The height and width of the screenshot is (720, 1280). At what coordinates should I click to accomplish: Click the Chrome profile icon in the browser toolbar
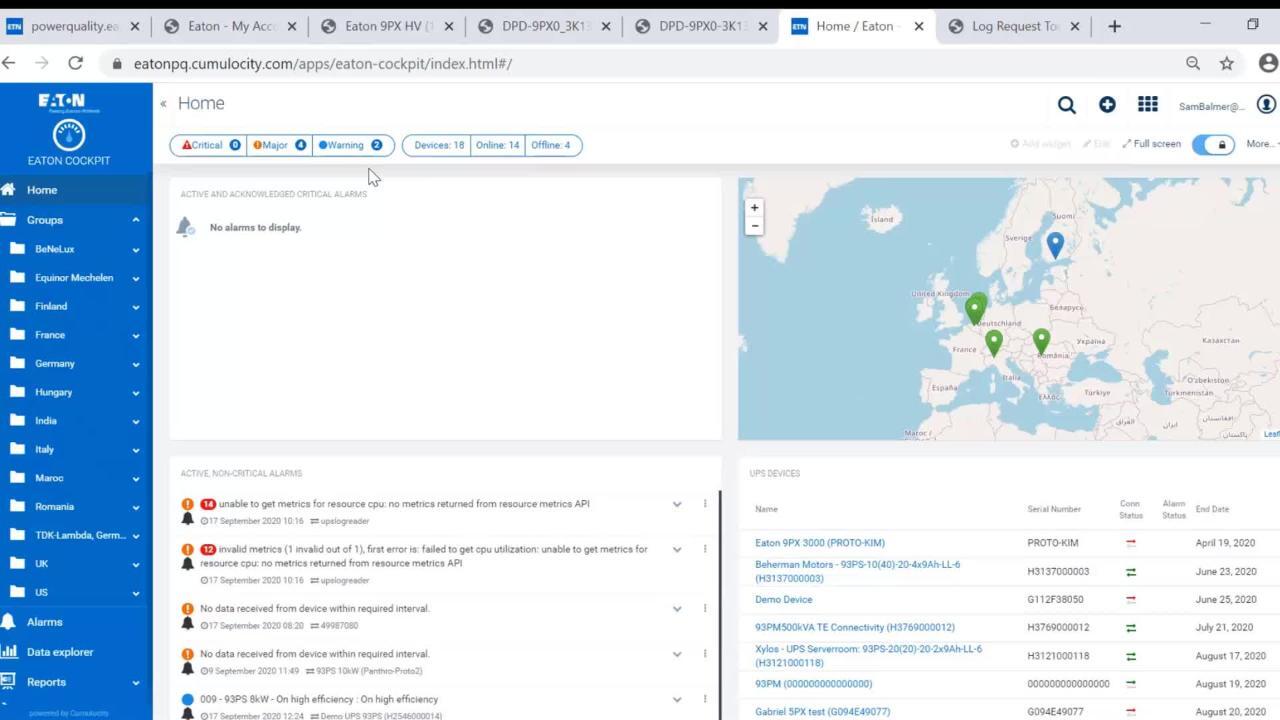[x=1268, y=63]
